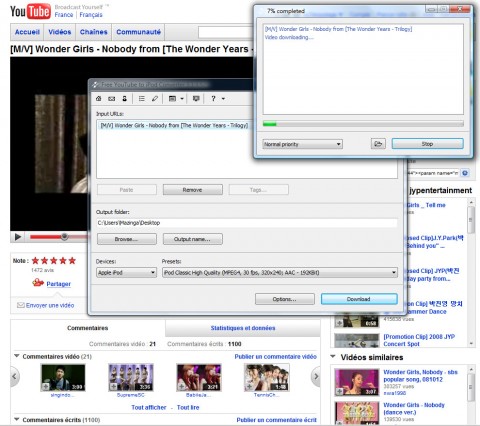Open the Vidéos tab on YouTube
The width and height of the screenshot is (480, 426).
coord(60,32)
